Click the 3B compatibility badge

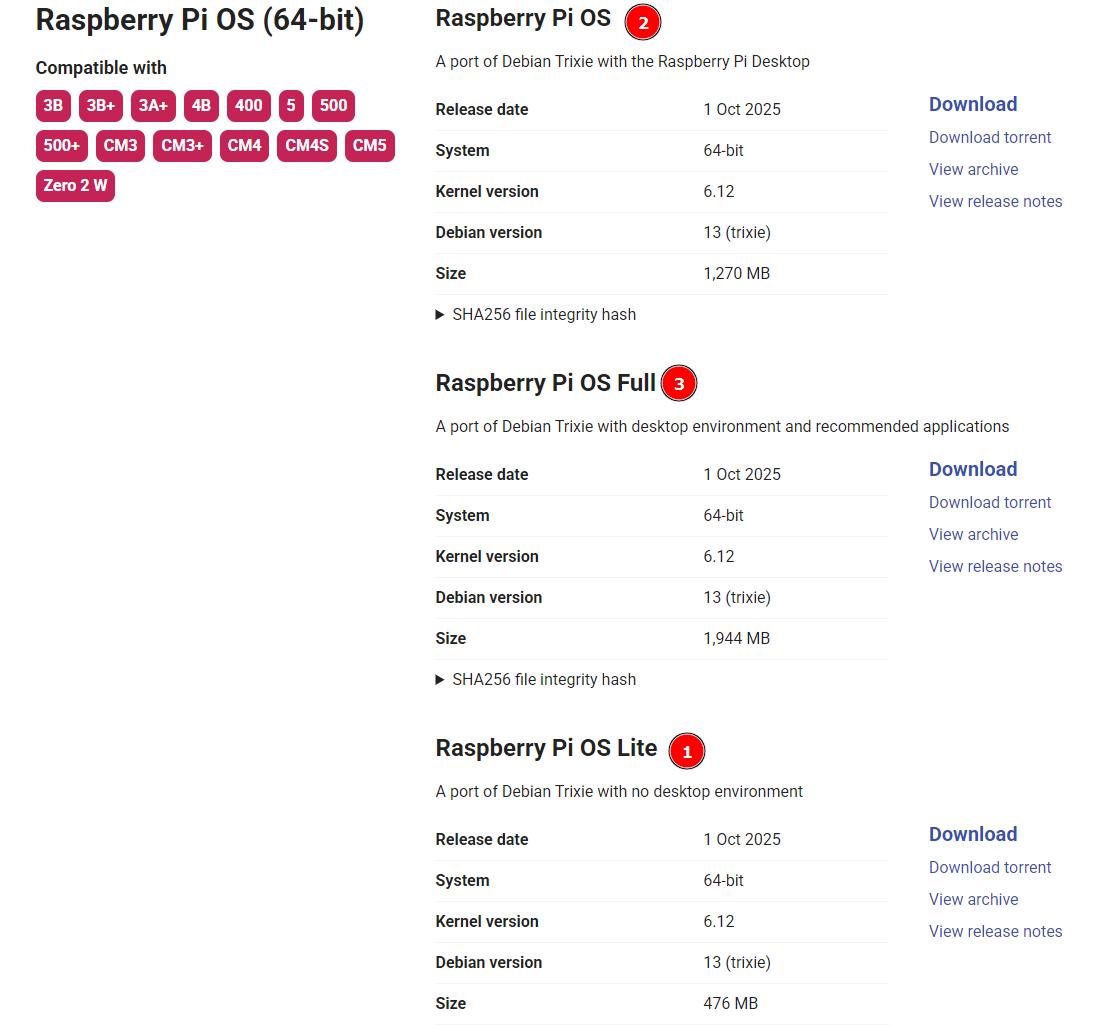click(x=53, y=105)
